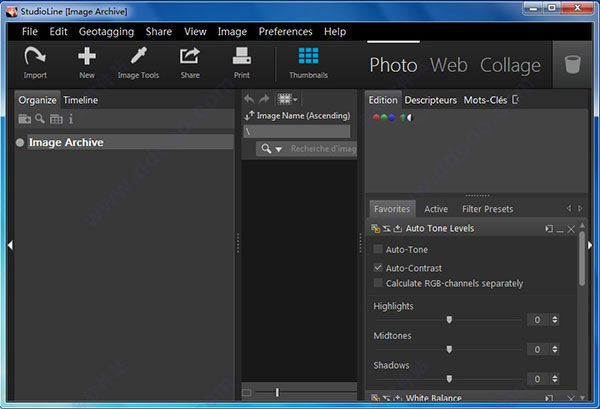Screen dimensions: 600x409
Task: Adjust the Midtones value stepper
Action: click(x=555, y=349)
